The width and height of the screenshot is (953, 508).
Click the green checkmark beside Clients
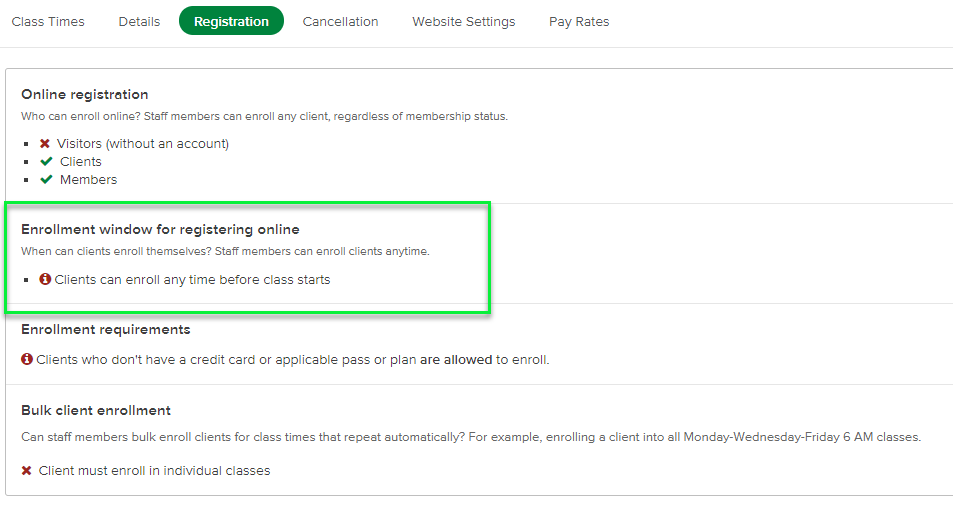coord(46,162)
